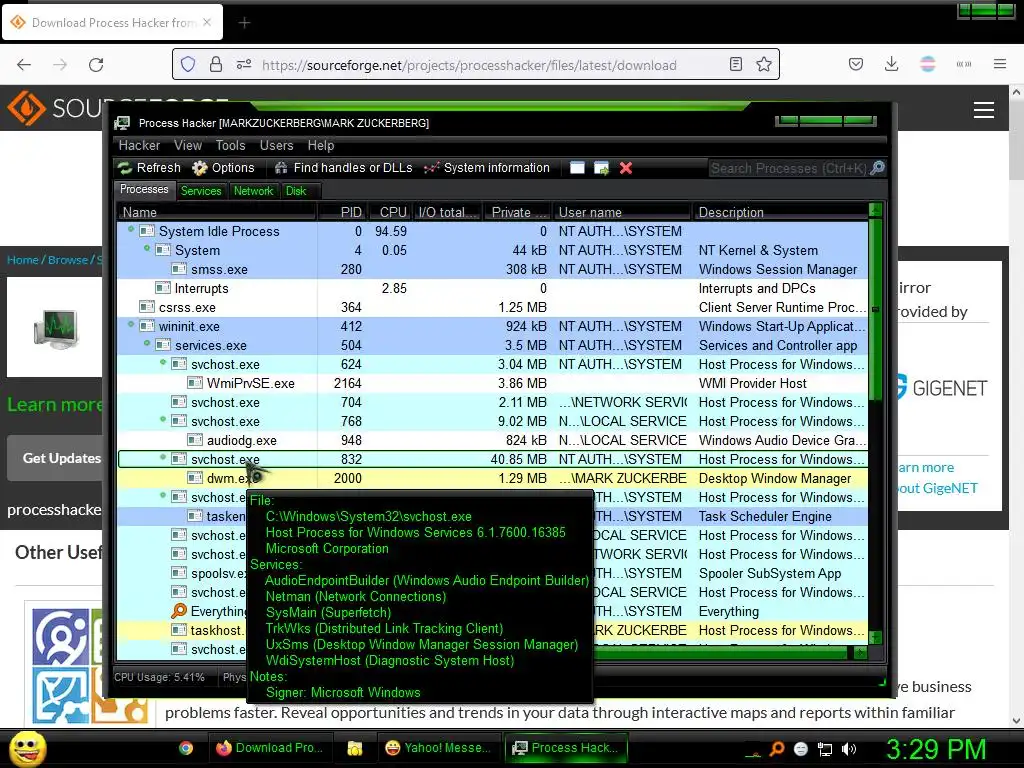Open the smiley Start button
The image size is (1024, 768).
pos(27,748)
